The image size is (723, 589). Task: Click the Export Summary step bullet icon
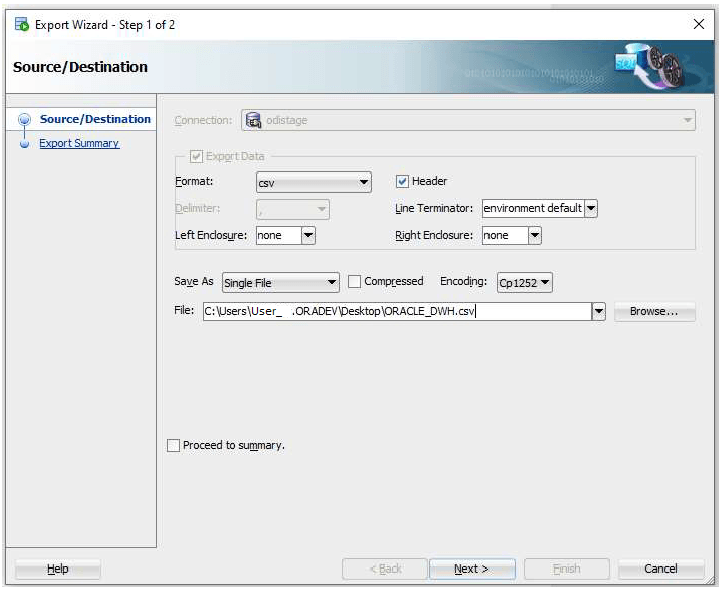point(24,144)
